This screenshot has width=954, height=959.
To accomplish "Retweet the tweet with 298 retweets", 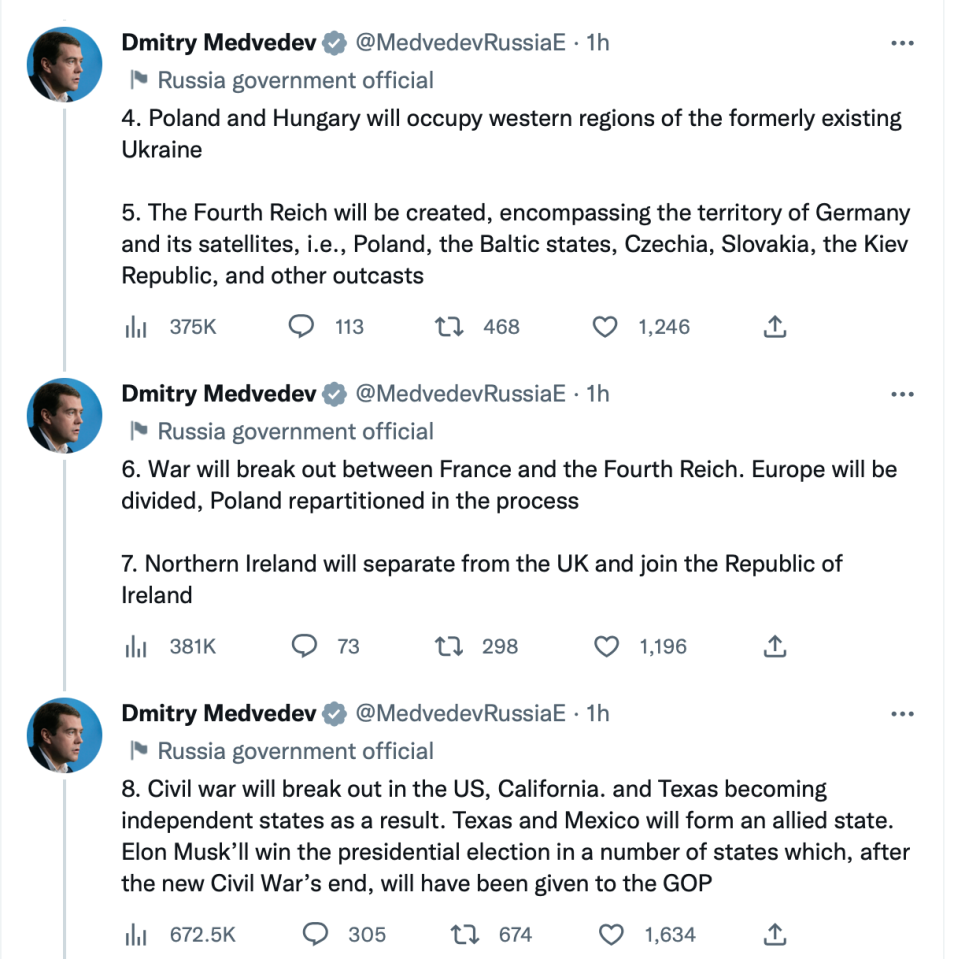I will (x=448, y=647).
